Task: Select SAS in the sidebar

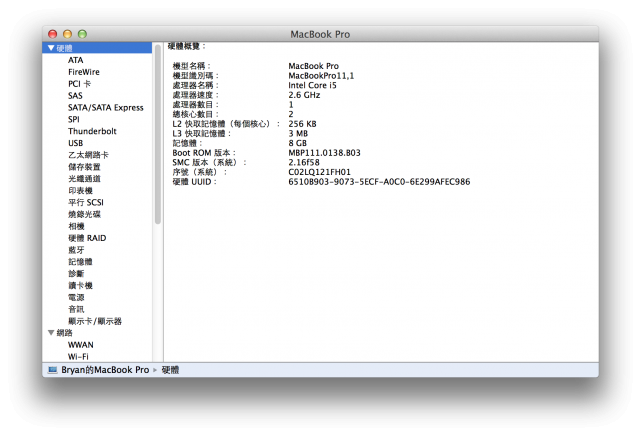Action: point(75,96)
